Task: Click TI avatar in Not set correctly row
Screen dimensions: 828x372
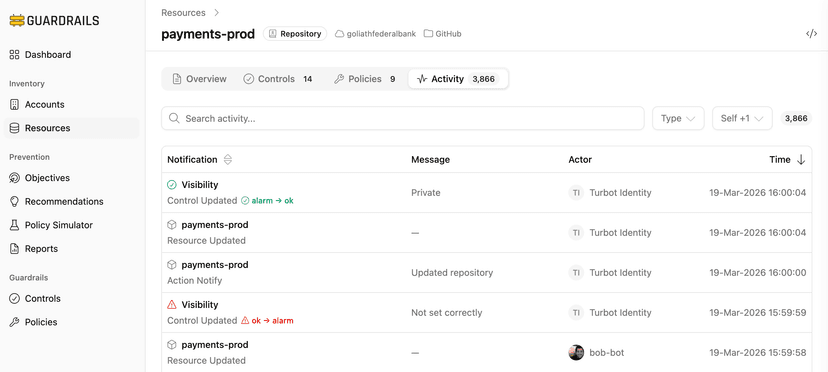Action: (x=576, y=313)
